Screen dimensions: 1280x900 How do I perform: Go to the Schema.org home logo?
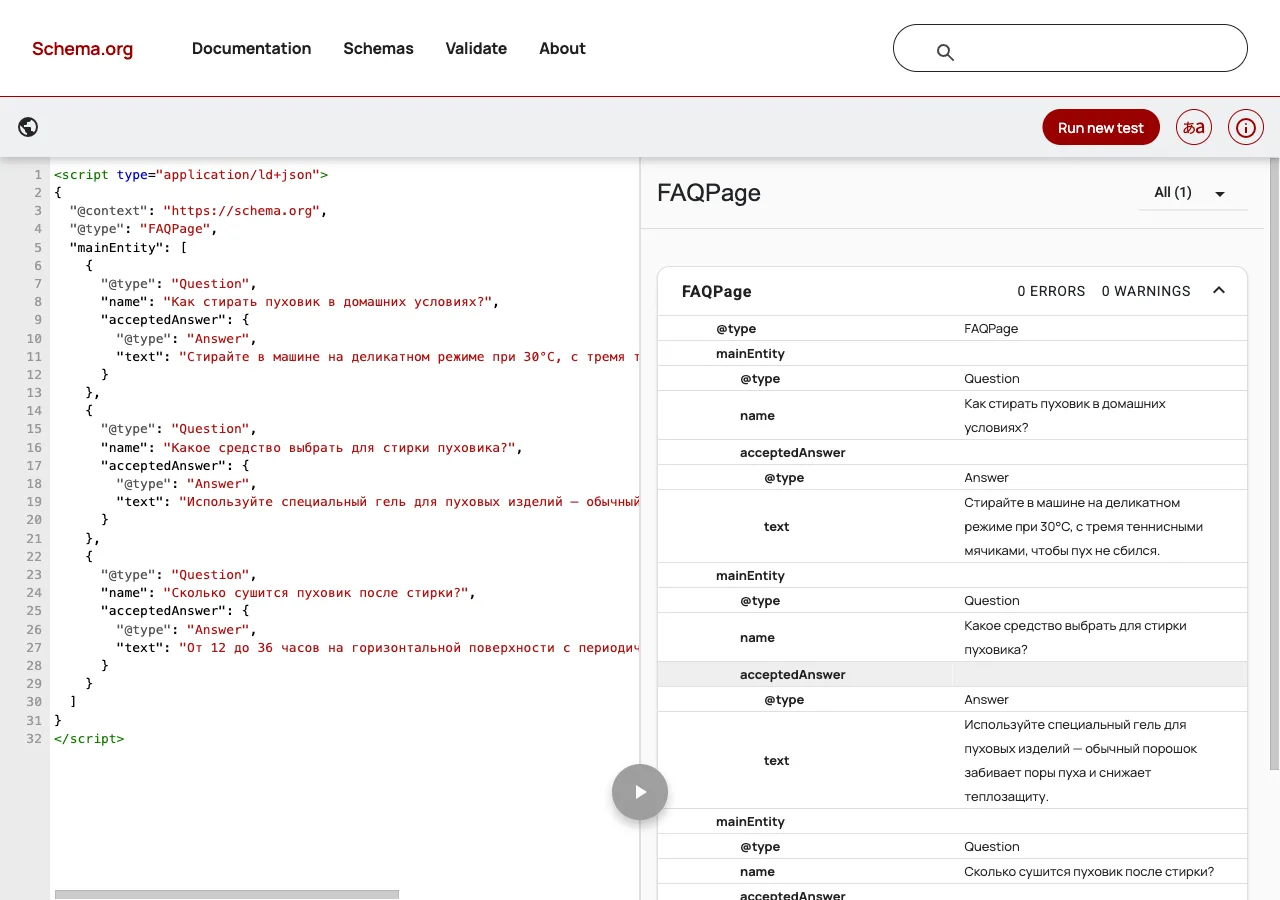coord(82,49)
